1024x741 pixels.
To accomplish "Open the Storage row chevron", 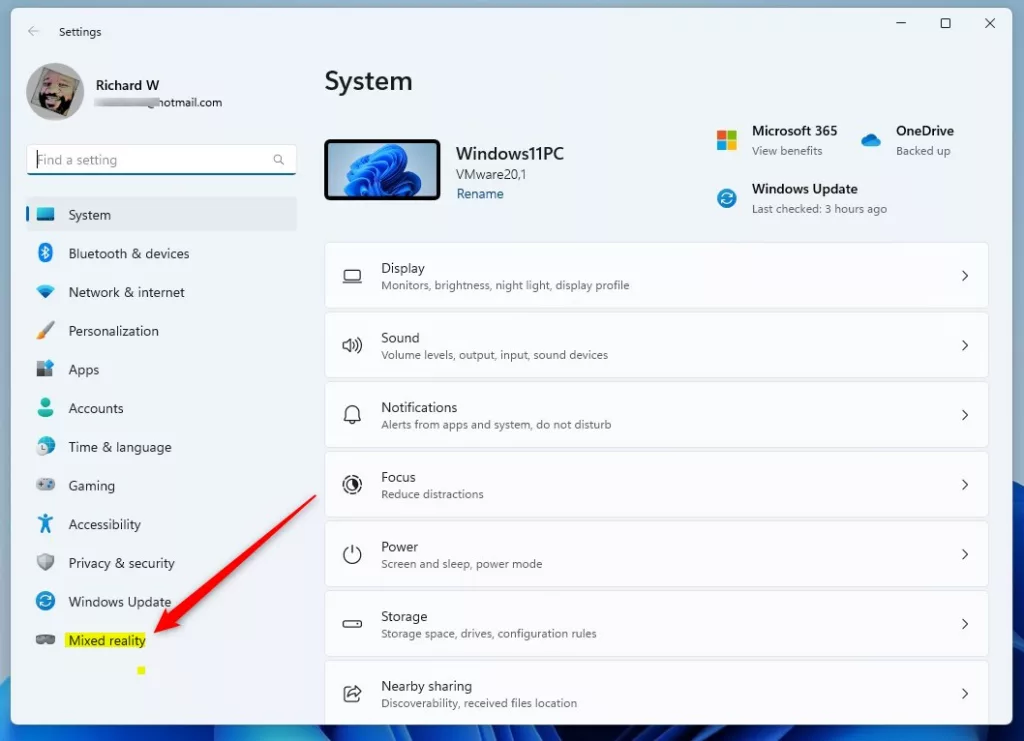I will coord(964,624).
